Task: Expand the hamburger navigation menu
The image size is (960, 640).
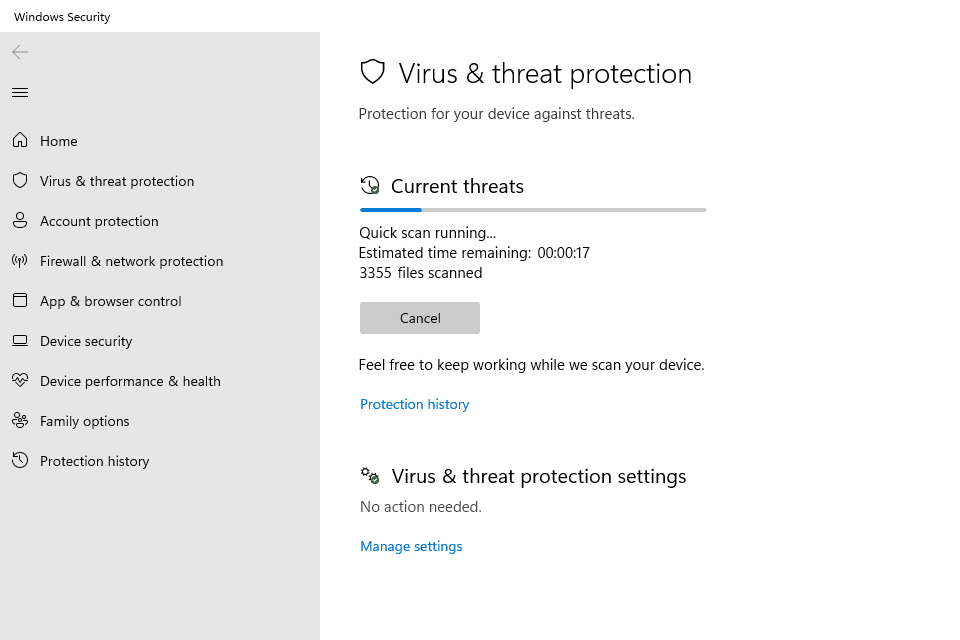Action: coord(20,93)
